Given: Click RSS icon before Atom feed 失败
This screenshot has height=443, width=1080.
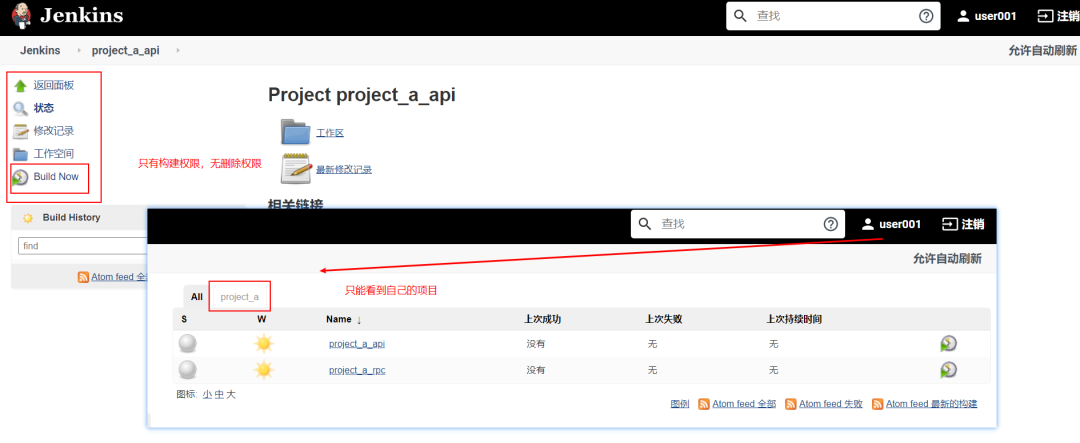Looking at the screenshot, I should pyautogui.click(x=791, y=404).
